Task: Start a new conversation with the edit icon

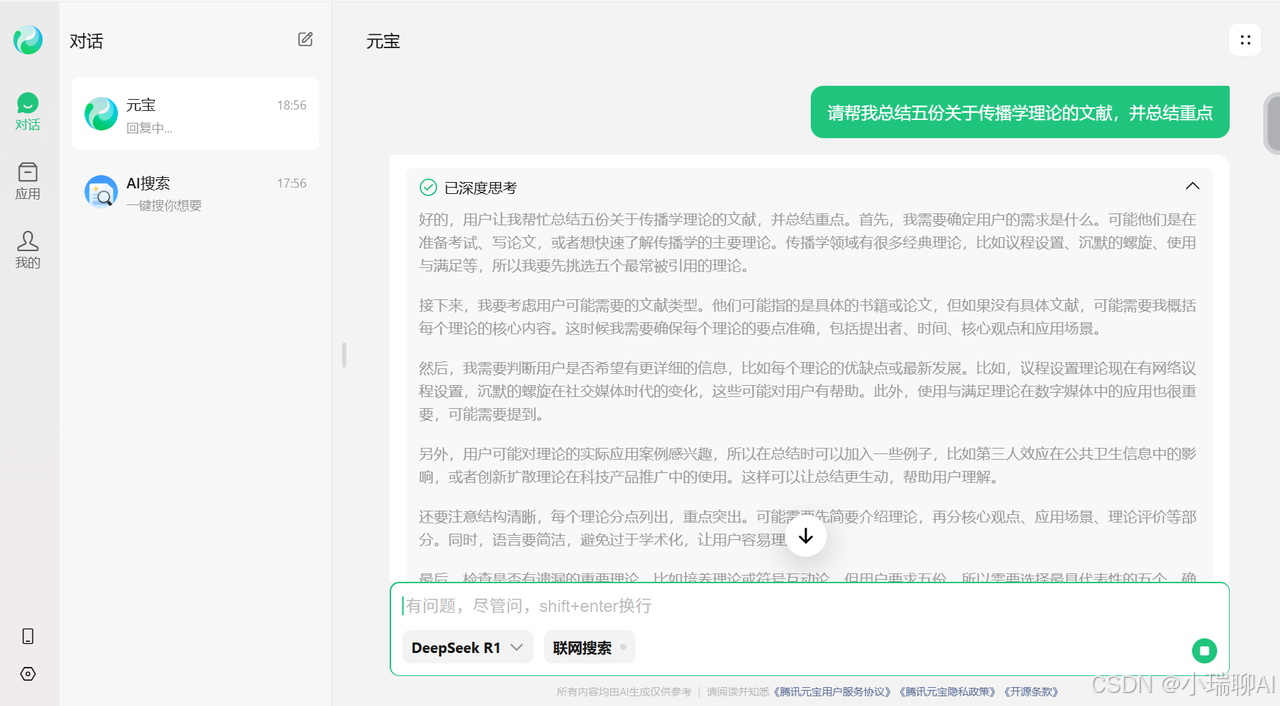Action: [x=305, y=40]
